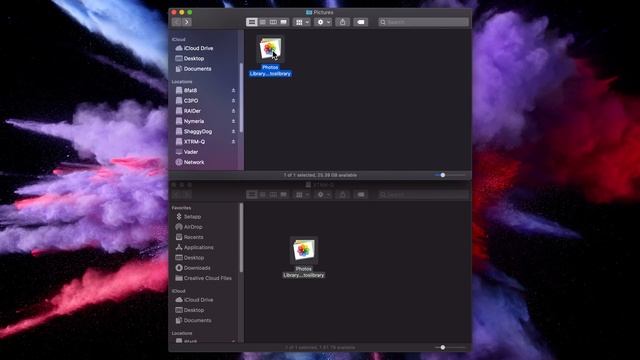
Task: Focus Search field in lower Finder window
Action: (x=423, y=195)
